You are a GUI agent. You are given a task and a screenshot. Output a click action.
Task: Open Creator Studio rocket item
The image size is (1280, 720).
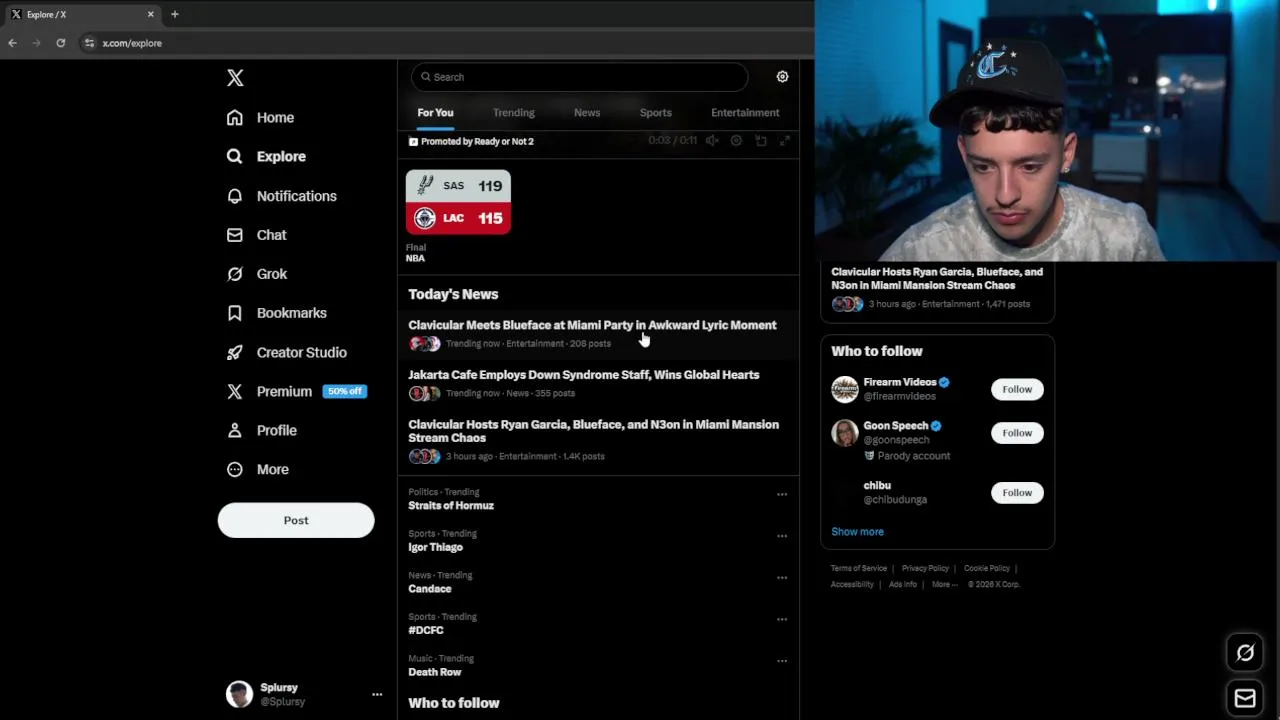[287, 352]
